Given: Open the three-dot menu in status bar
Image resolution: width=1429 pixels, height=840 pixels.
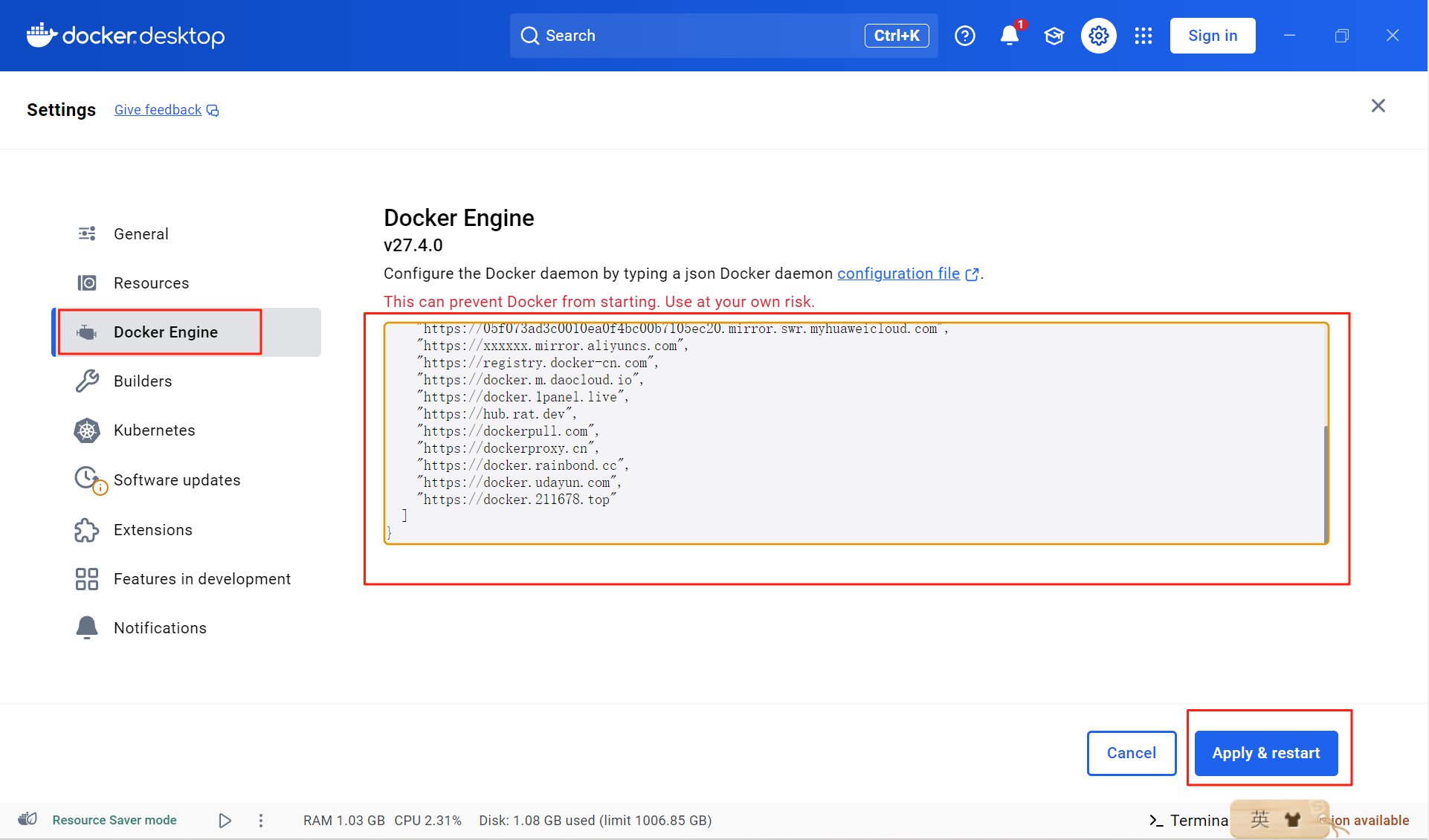Looking at the screenshot, I should tap(260, 820).
